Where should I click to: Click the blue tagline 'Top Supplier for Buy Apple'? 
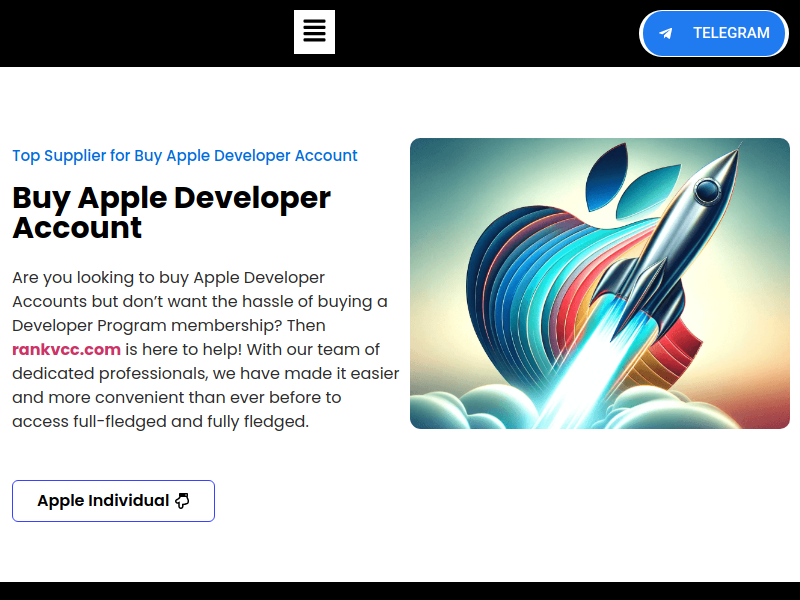click(x=184, y=156)
